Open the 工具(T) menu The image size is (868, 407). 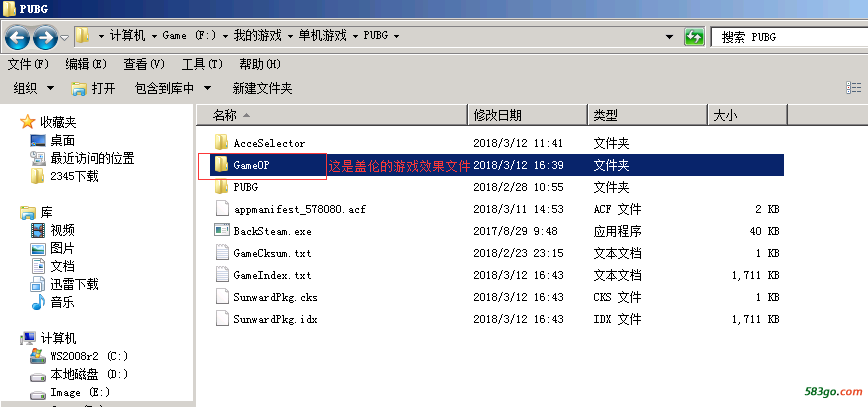[x=202, y=64]
